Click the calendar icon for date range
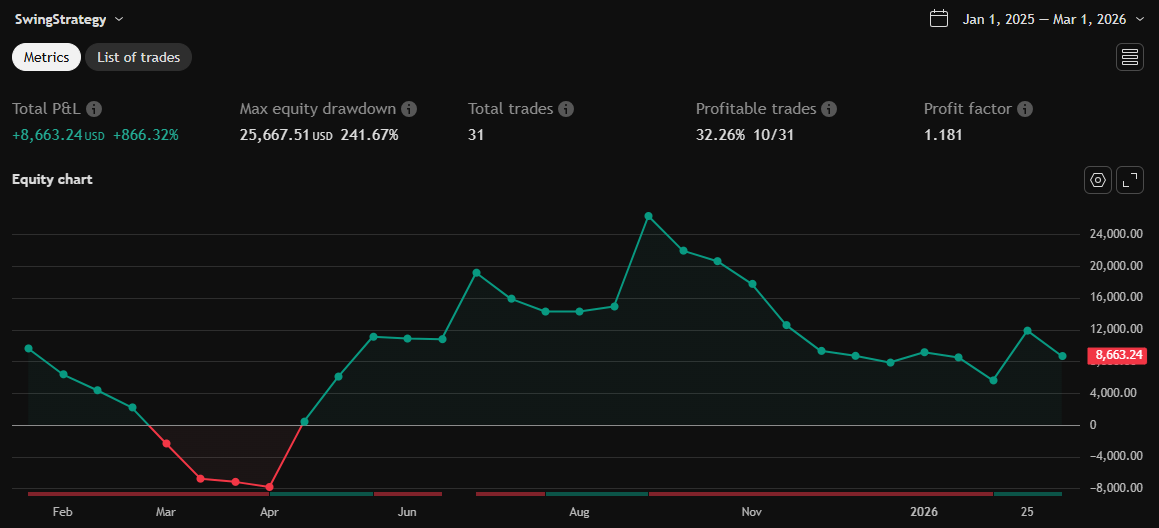Viewport: 1159px width, 528px height. point(938,19)
